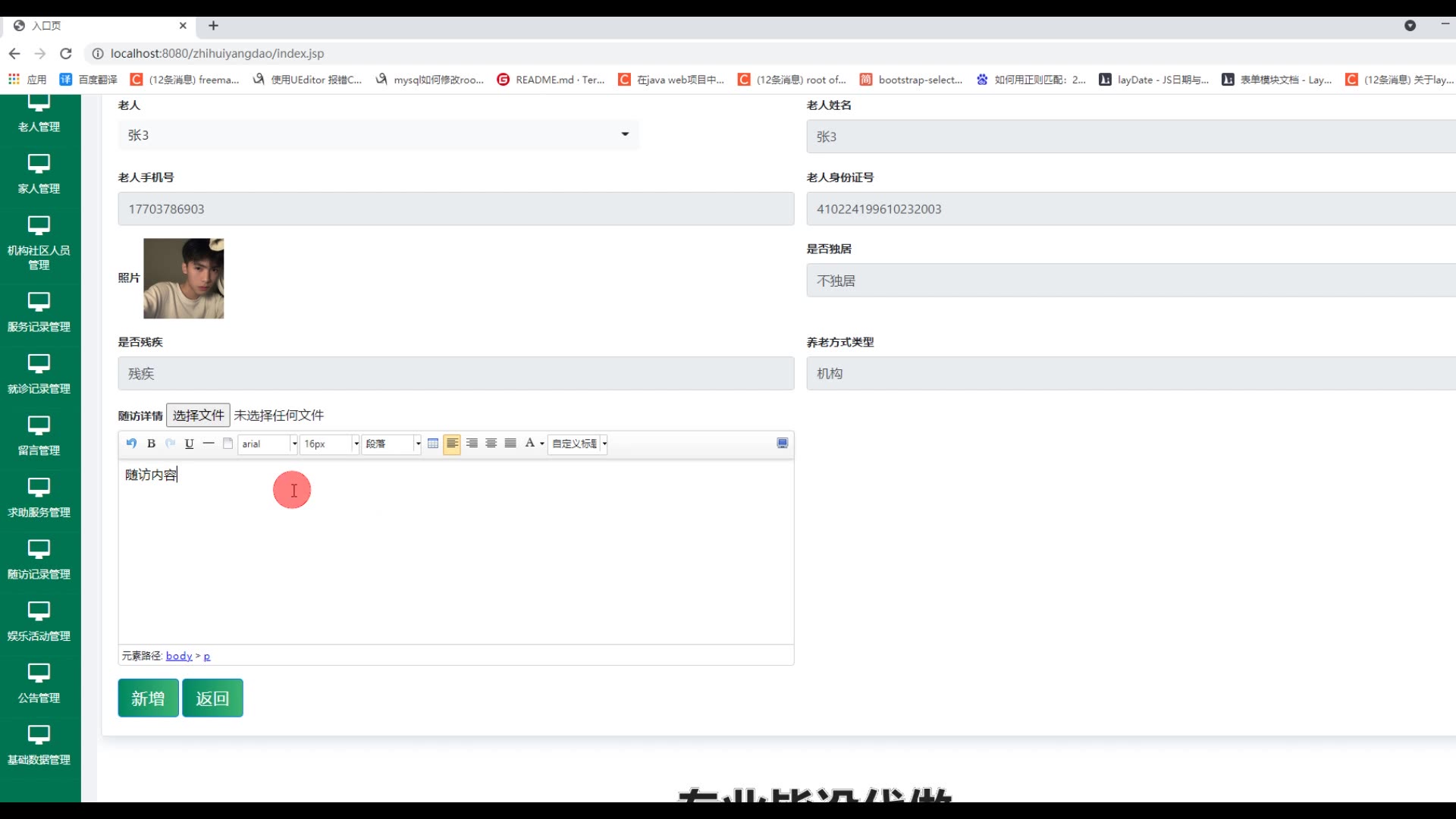Screen dimensions: 1456x819
Task: Toggle left alignment in the editor toolbar
Action: click(452, 444)
